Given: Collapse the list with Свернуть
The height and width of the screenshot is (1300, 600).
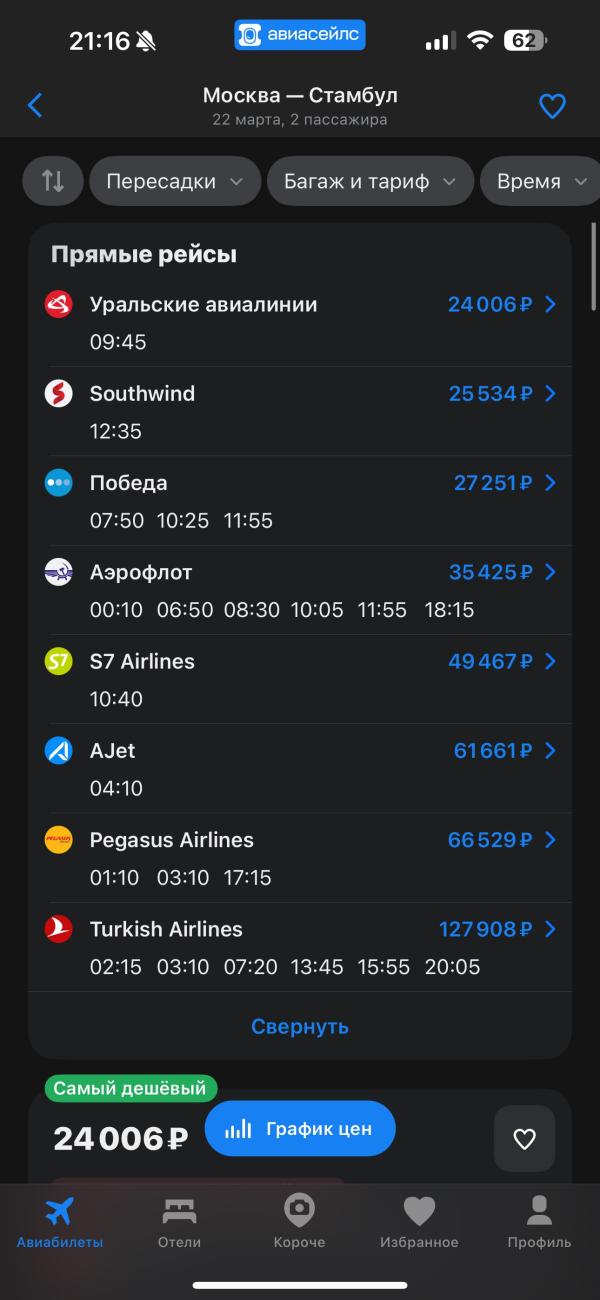Looking at the screenshot, I should pyautogui.click(x=300, y=1026).
